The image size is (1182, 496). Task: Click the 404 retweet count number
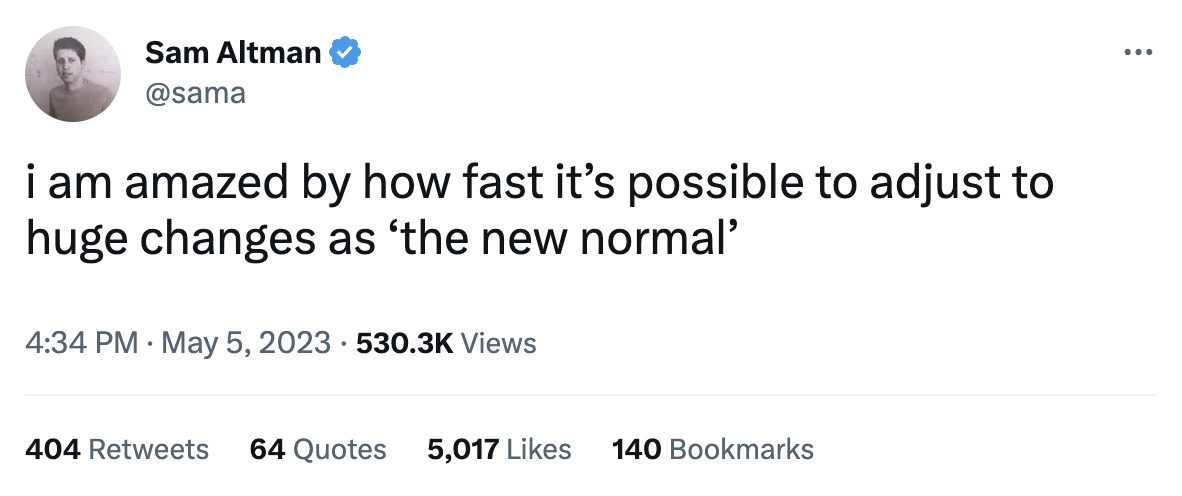tap(52, 450)
